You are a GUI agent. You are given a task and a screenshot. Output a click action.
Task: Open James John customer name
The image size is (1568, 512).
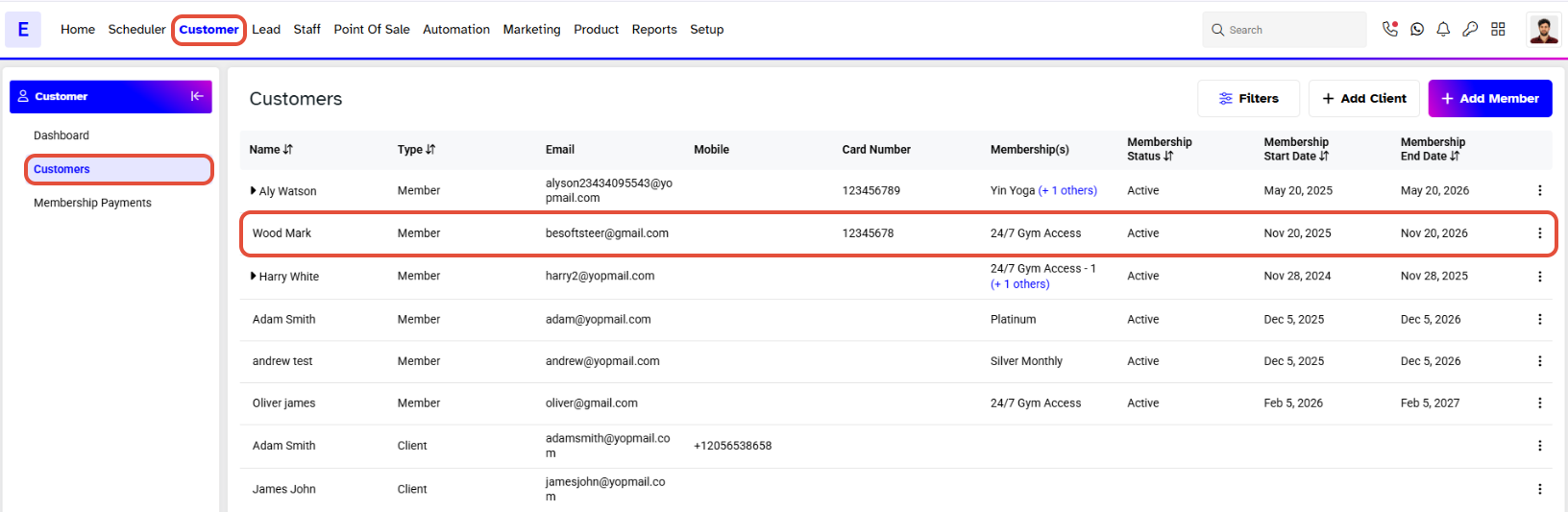pyautogui.click(x=283, y=489)
